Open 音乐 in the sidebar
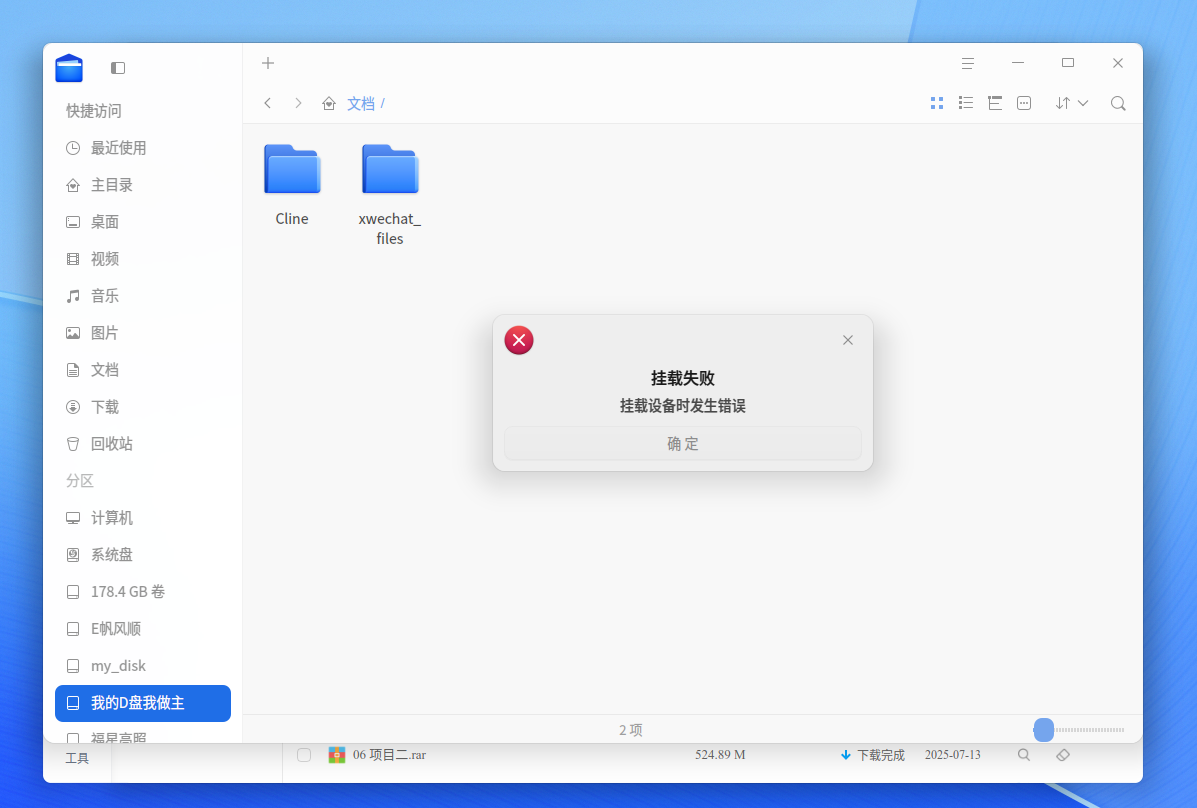The image size is (1197, 808). coord(143,296)
